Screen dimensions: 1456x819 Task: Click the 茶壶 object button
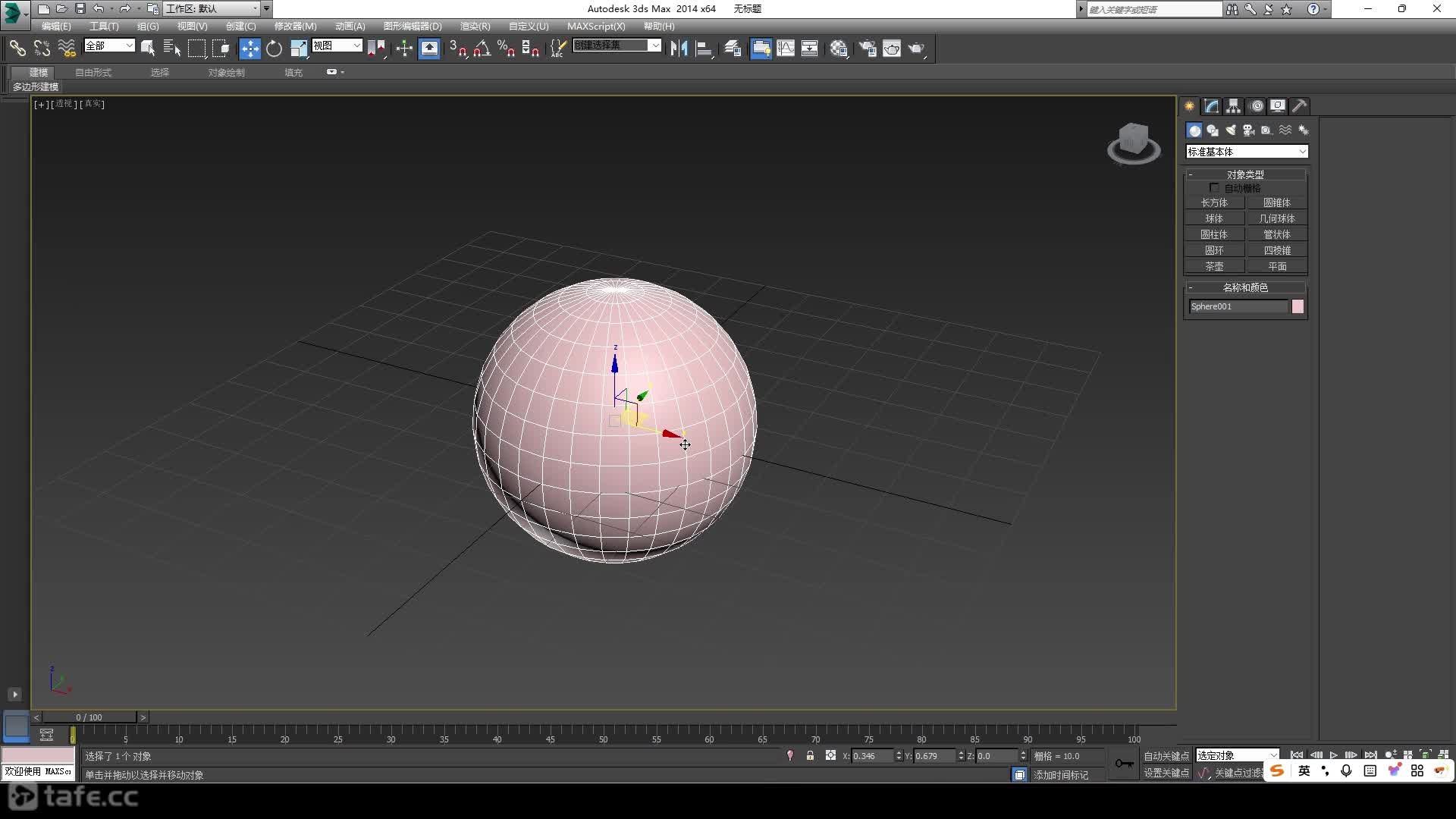click(x=1214, y=266)
